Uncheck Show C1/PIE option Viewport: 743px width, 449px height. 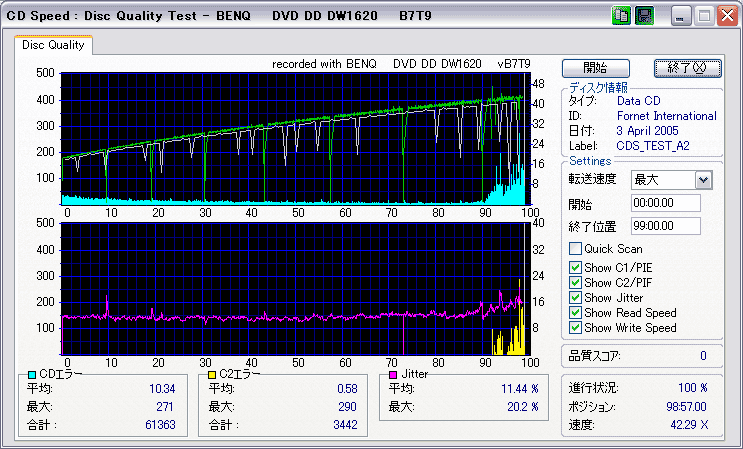(x=575, y=267)
